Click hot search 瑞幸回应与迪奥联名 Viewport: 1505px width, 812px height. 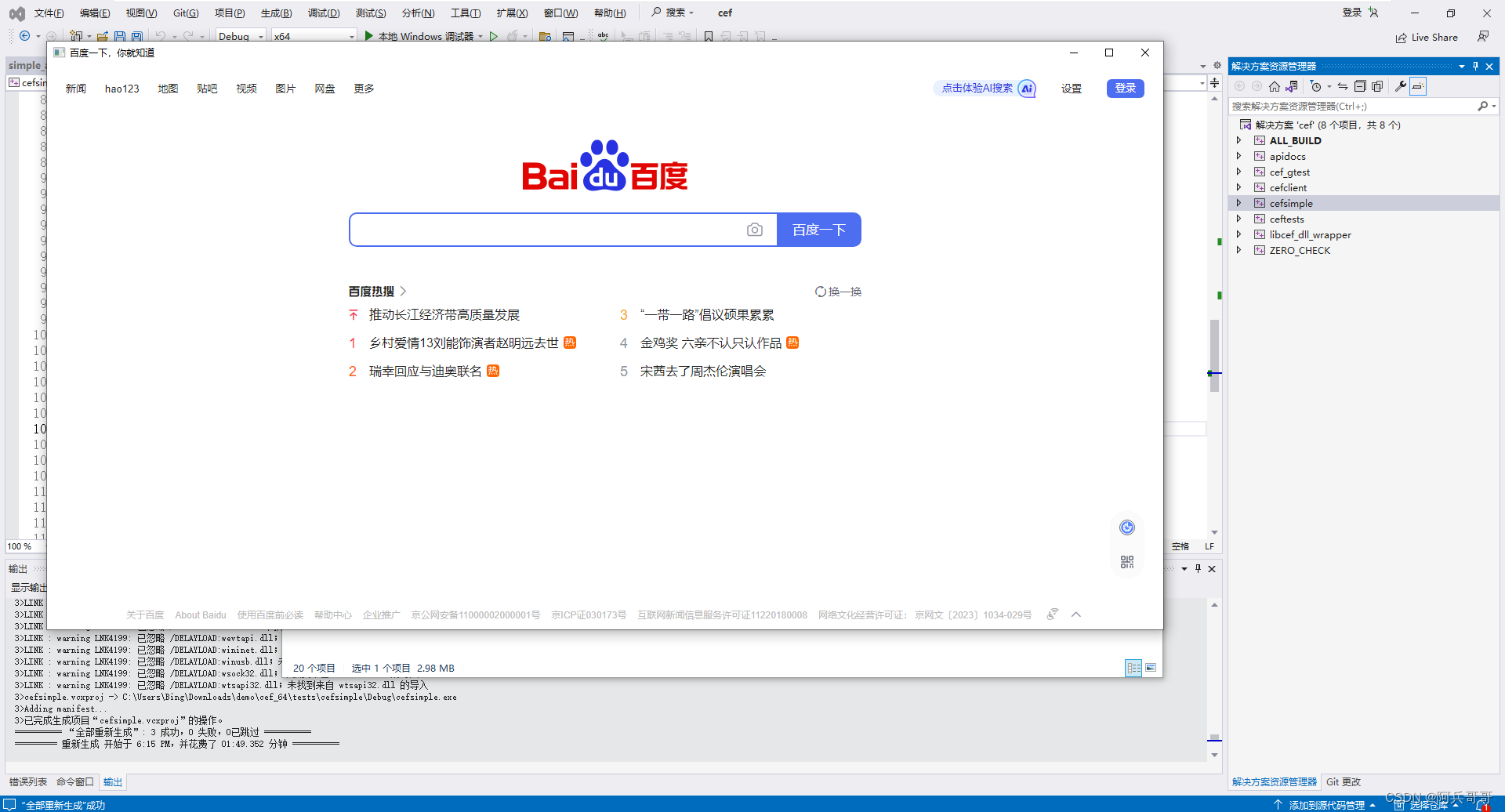point(426,371)
